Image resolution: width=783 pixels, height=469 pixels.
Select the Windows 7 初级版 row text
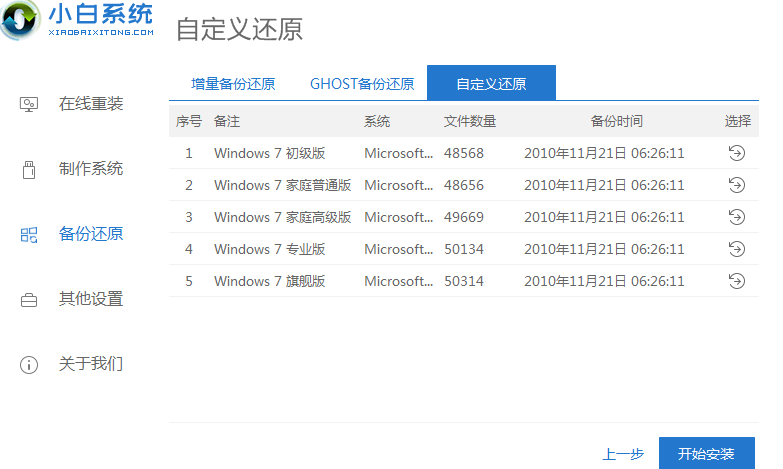pos(270,153)
